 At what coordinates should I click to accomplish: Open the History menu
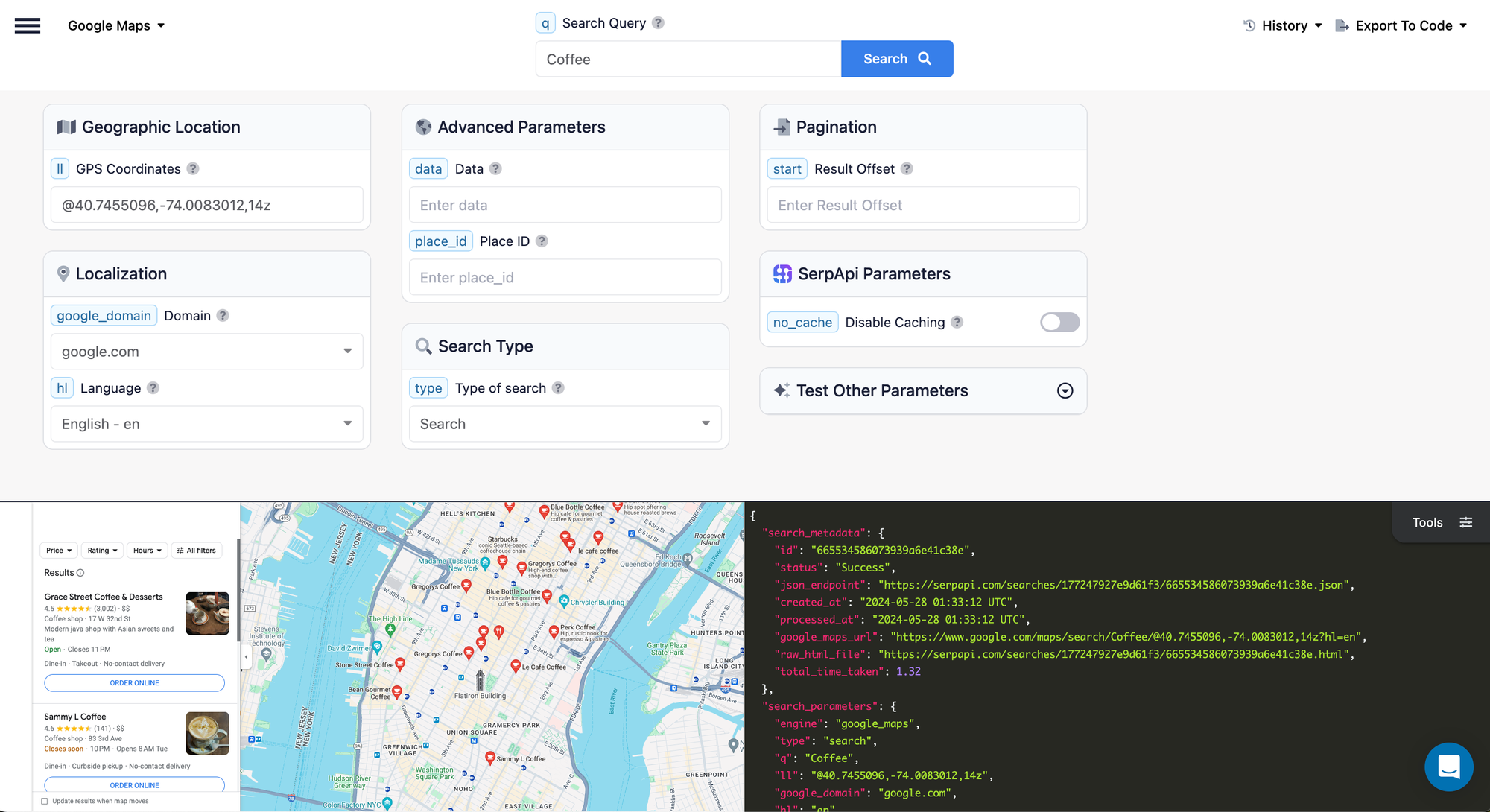click(x=1283, y=25)
